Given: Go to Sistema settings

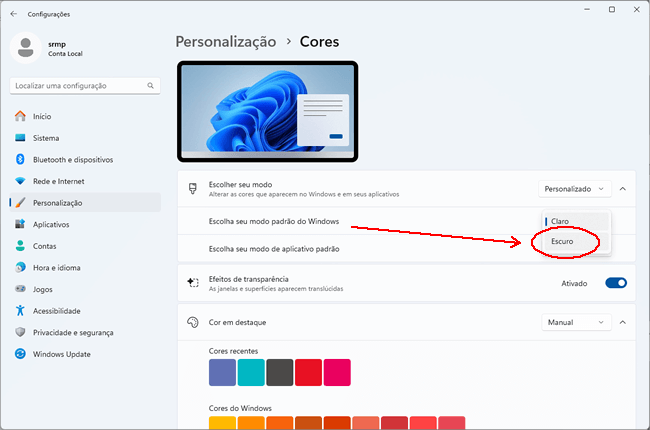Looking at the screenshot, I should [x=85, y=138].
